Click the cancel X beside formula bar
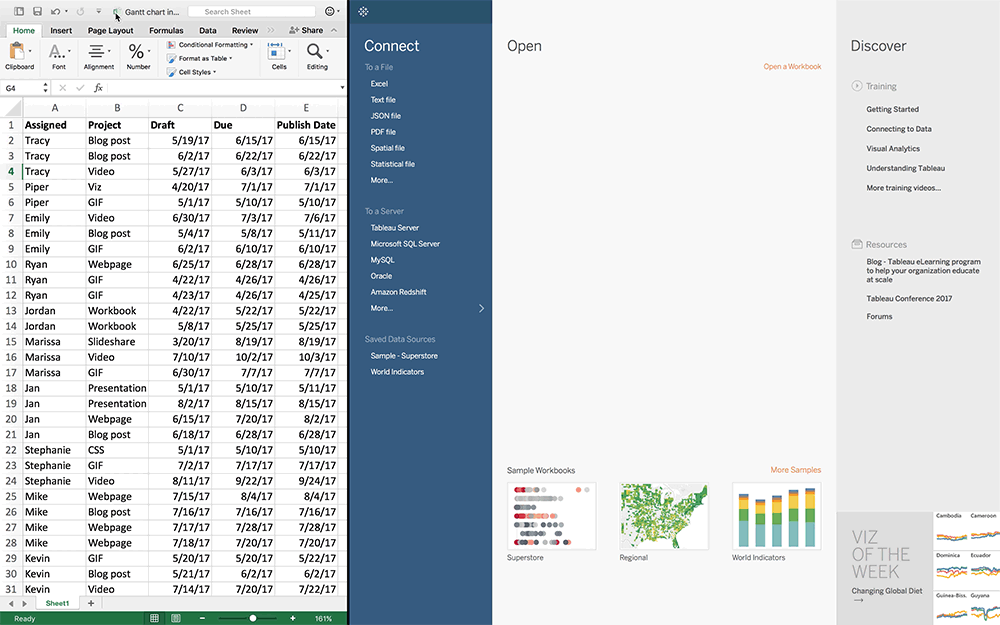 (x=62, y=88)
